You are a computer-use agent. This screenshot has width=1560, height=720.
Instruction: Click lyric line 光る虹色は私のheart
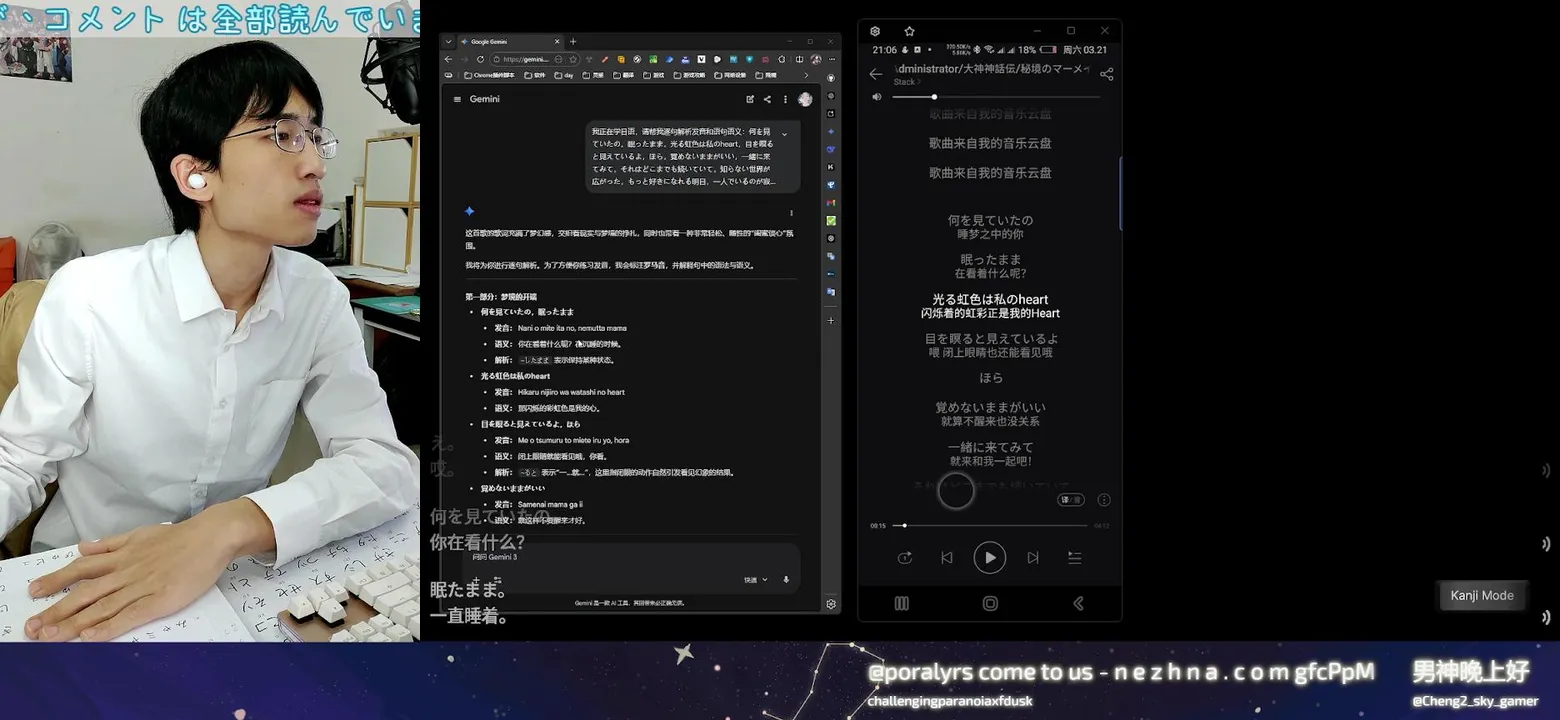click(x=990, y=299)
